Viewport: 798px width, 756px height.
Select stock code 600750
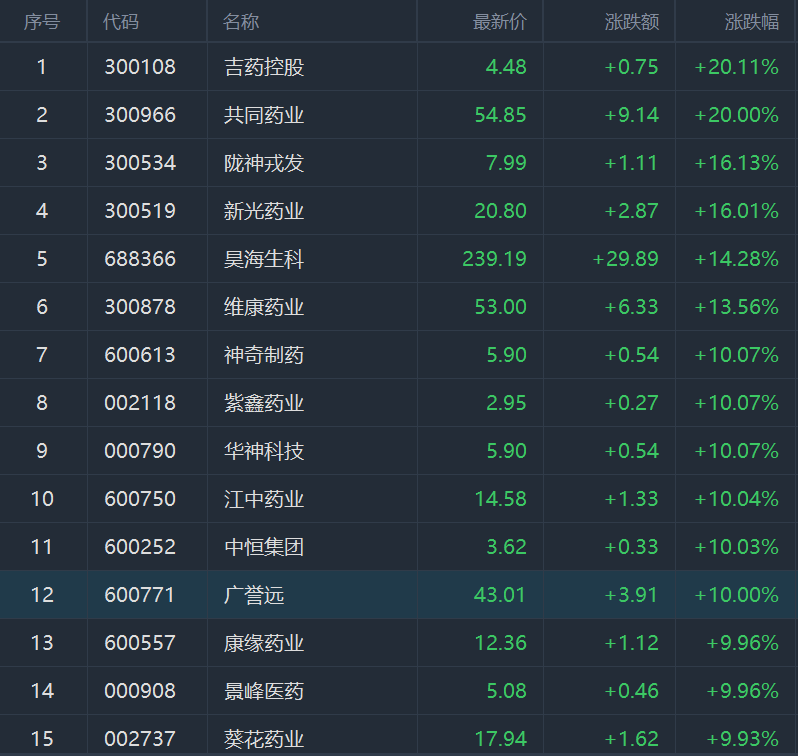pyautogui.click(x=140, y=499)
